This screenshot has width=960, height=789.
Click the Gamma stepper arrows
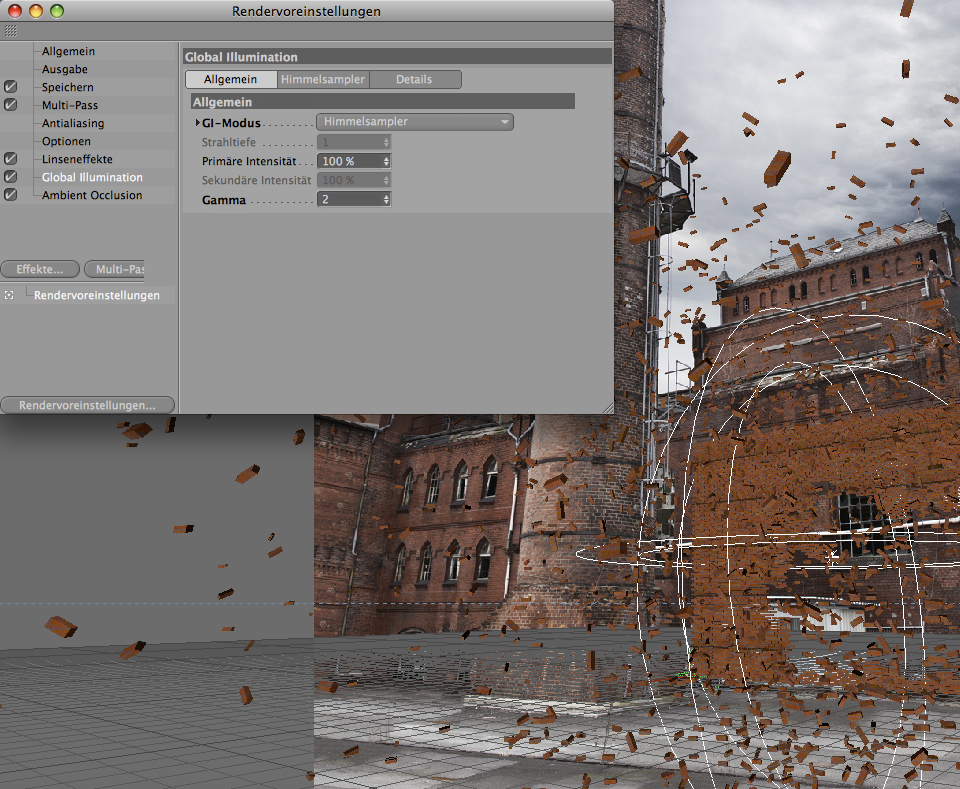[386, 199]
